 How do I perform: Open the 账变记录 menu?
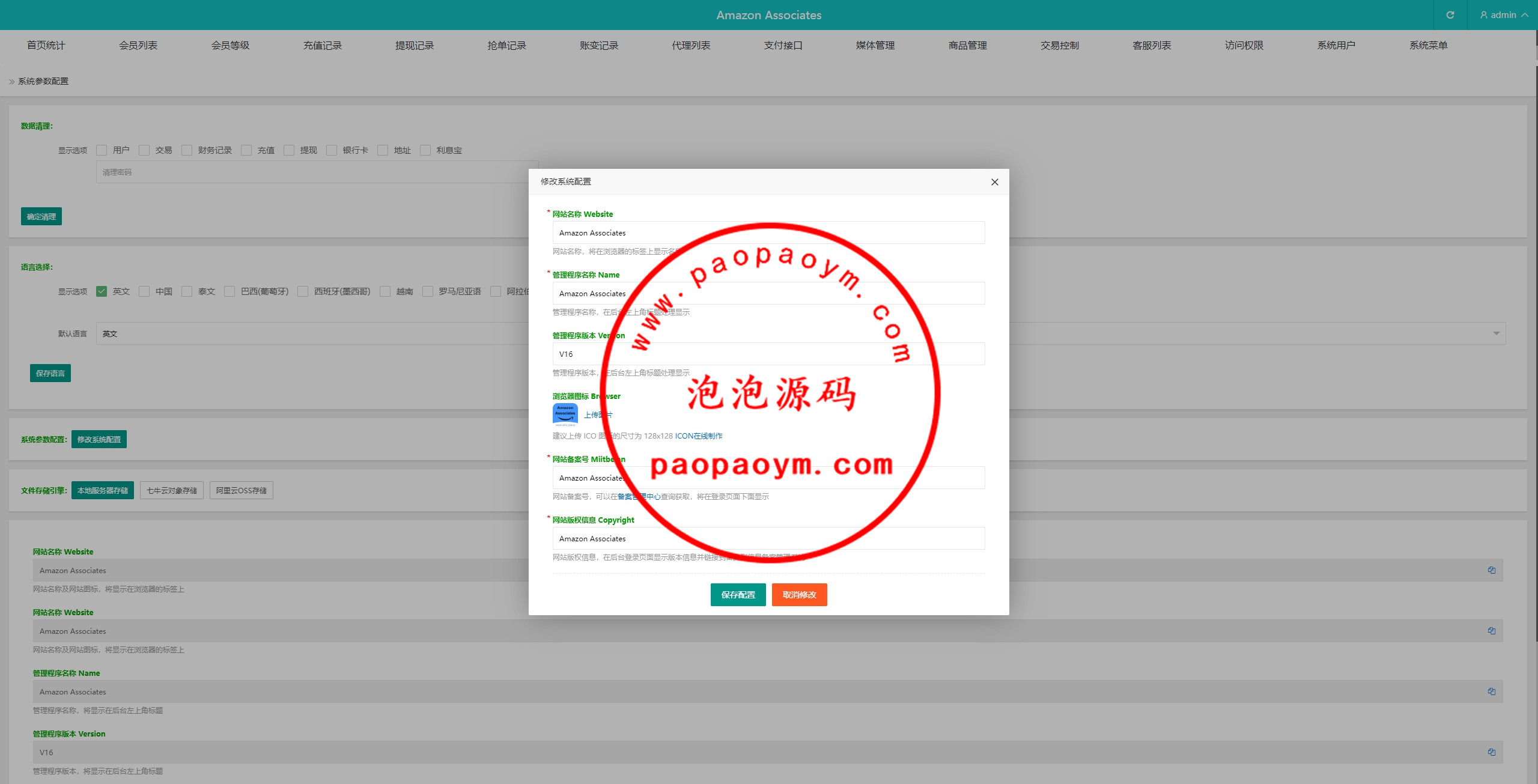(x=599, y=46)
